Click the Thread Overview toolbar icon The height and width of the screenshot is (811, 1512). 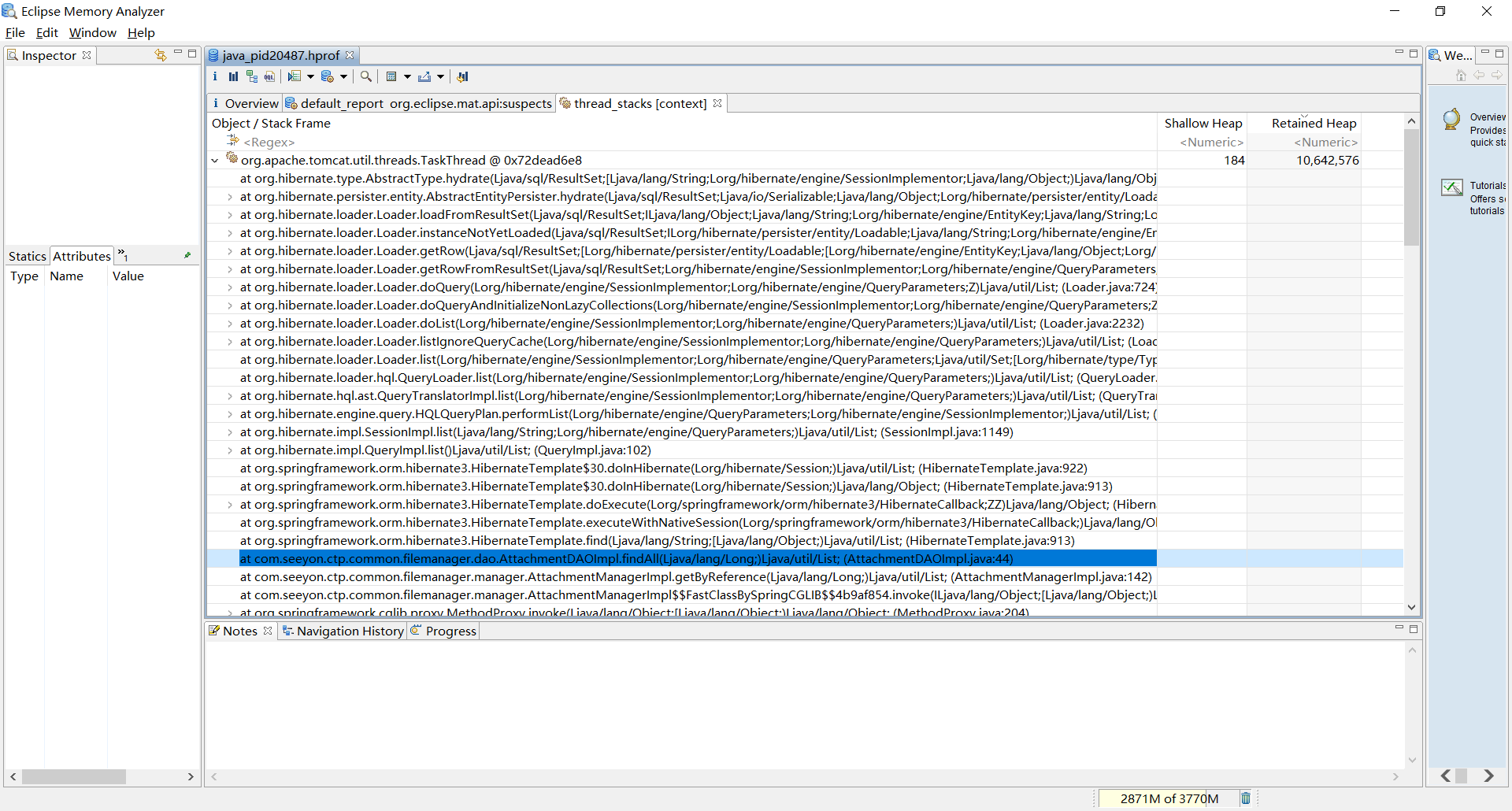295,76
